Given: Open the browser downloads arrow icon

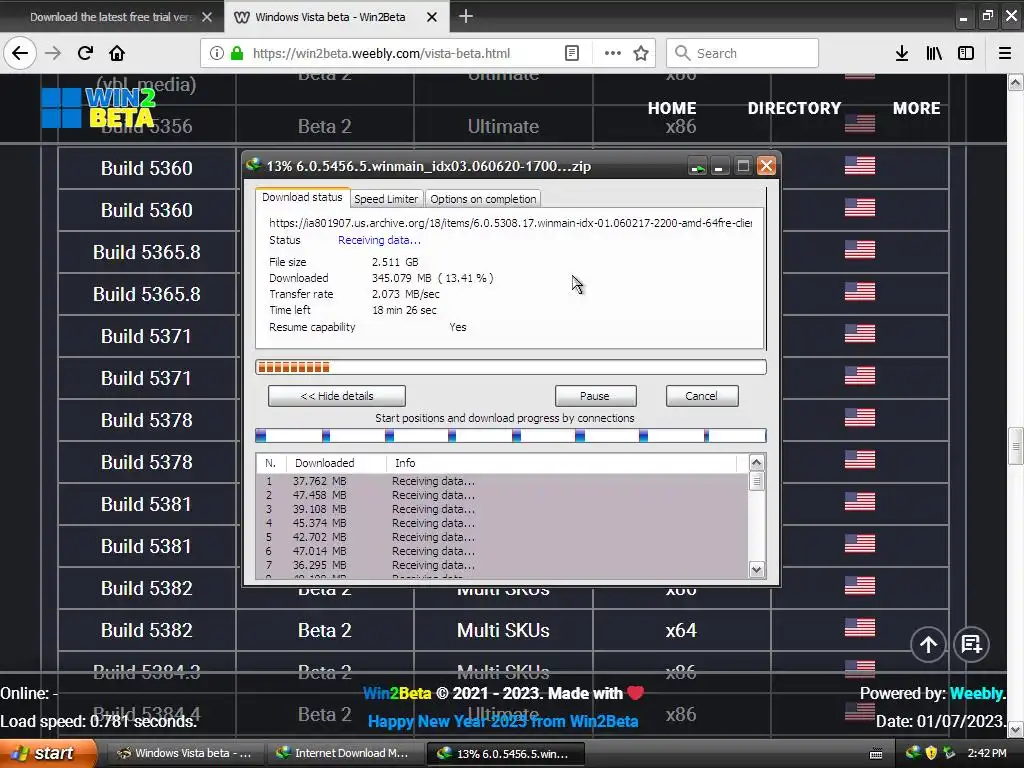Looking at the screenshot, I should [902, 53].
